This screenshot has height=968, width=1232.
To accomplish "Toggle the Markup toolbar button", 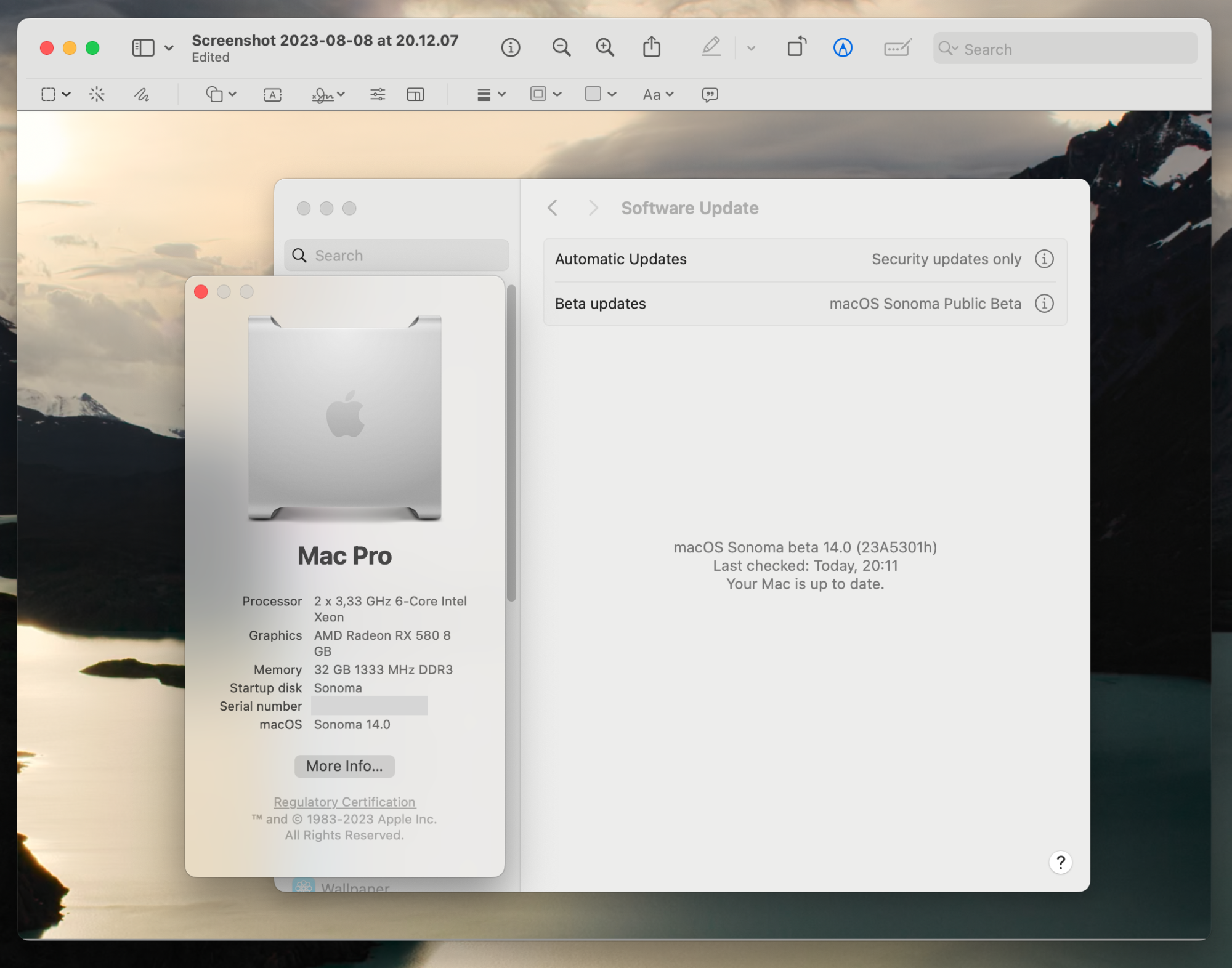I will (842, 47).
